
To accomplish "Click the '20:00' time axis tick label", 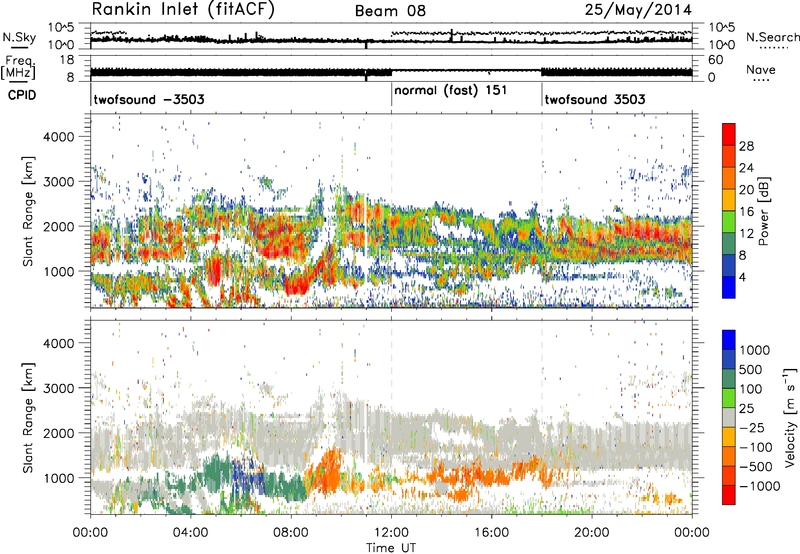I will tap(592, 533).
